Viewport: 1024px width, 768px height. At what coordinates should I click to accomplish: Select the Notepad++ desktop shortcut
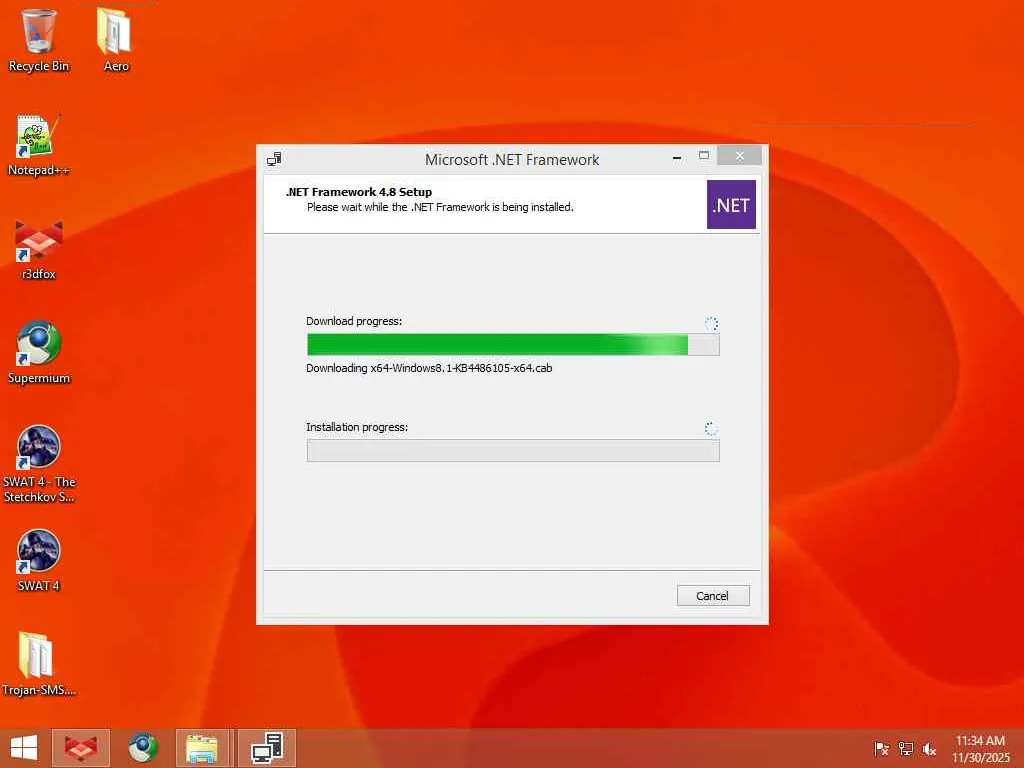tap(39, 145)
